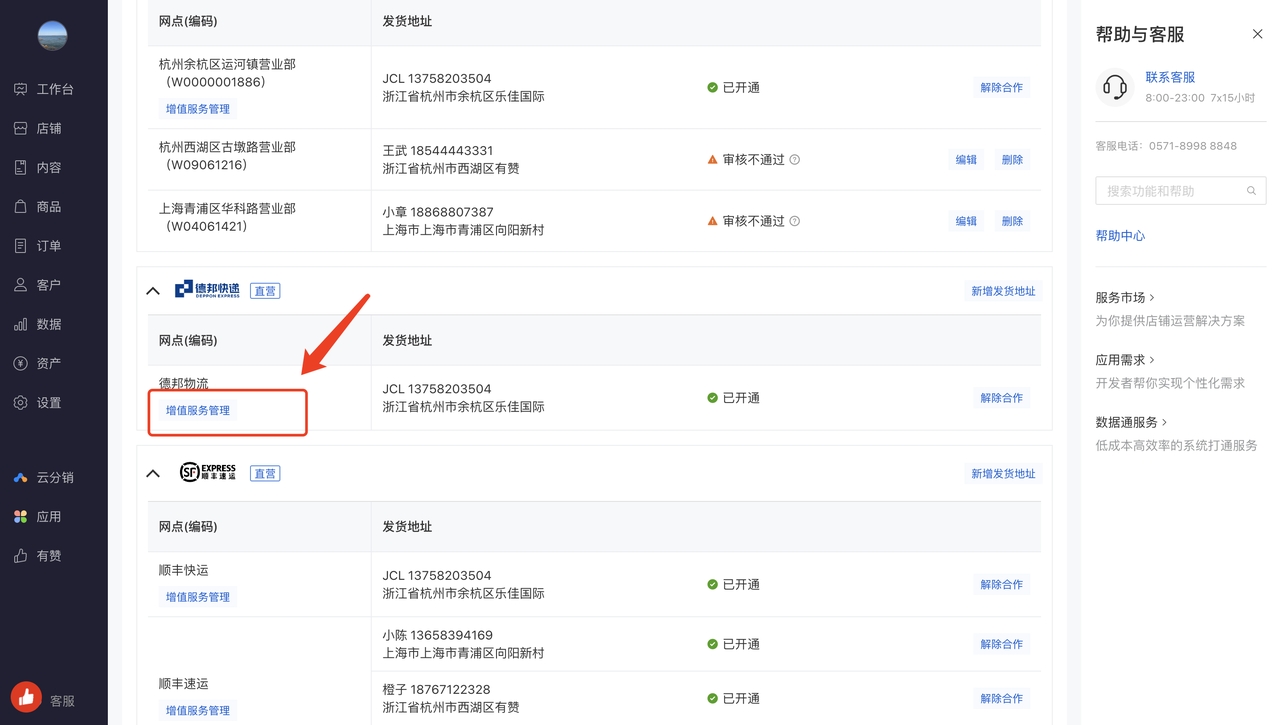1280x725 pixels.
Task: Go to 店铺 menu item
Action: click(x=49, y=128)
